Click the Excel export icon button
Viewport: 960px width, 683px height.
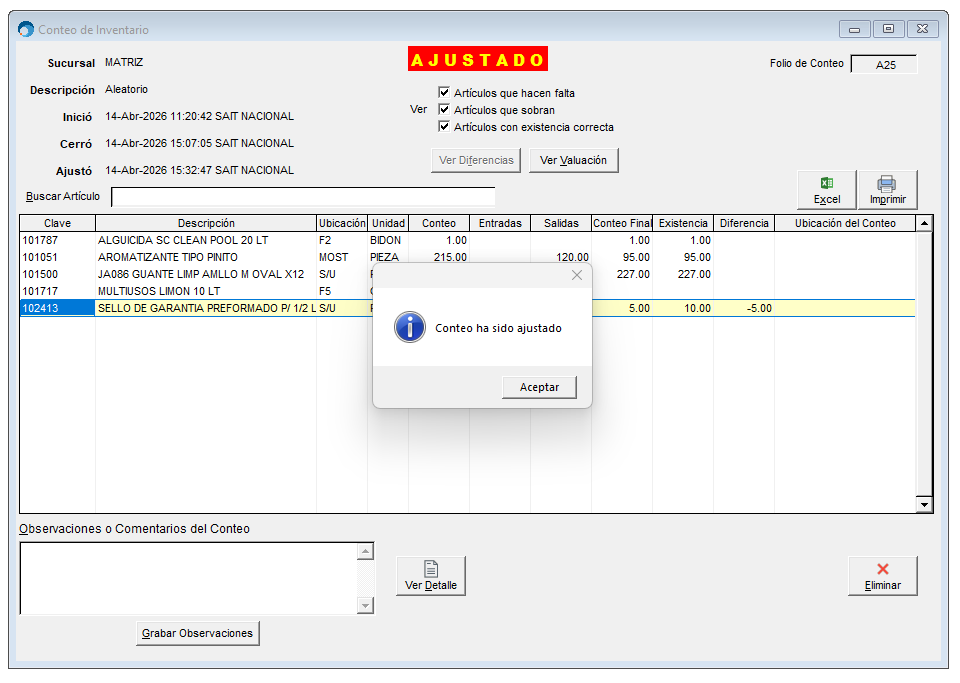click(826, 189)
